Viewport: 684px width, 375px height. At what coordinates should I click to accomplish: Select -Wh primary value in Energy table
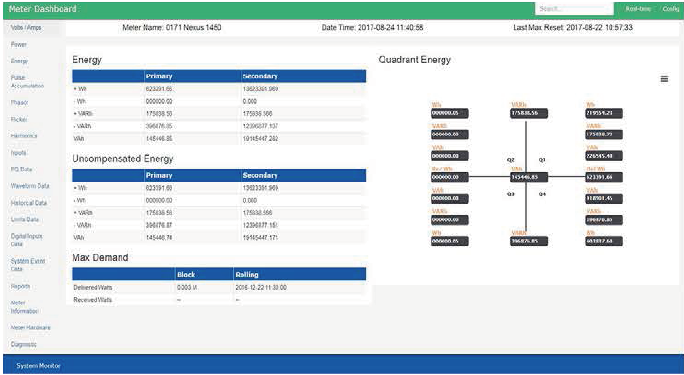point(159,101)
